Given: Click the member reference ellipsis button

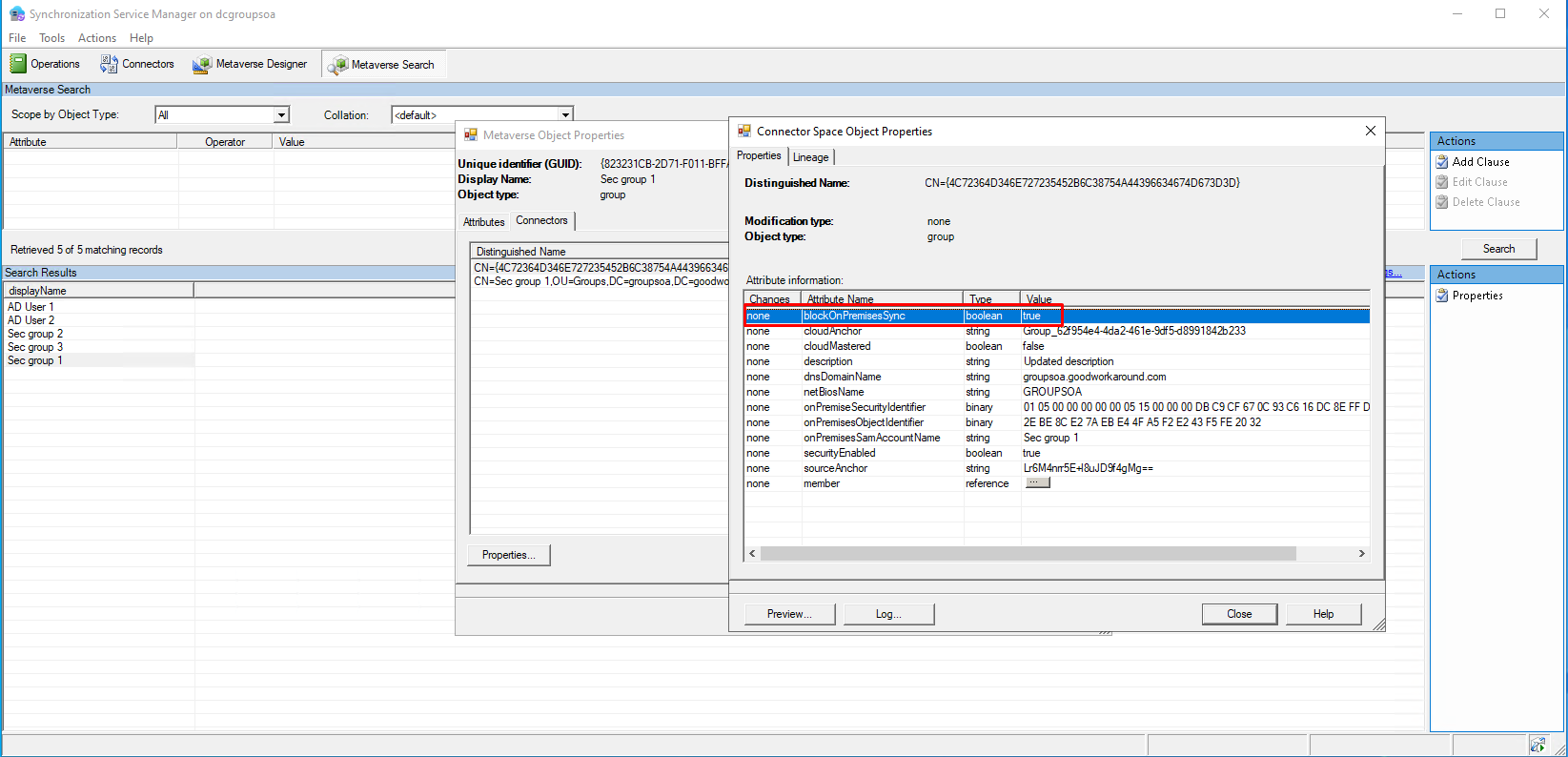Looking at the screenshot, I should 1036,483.
